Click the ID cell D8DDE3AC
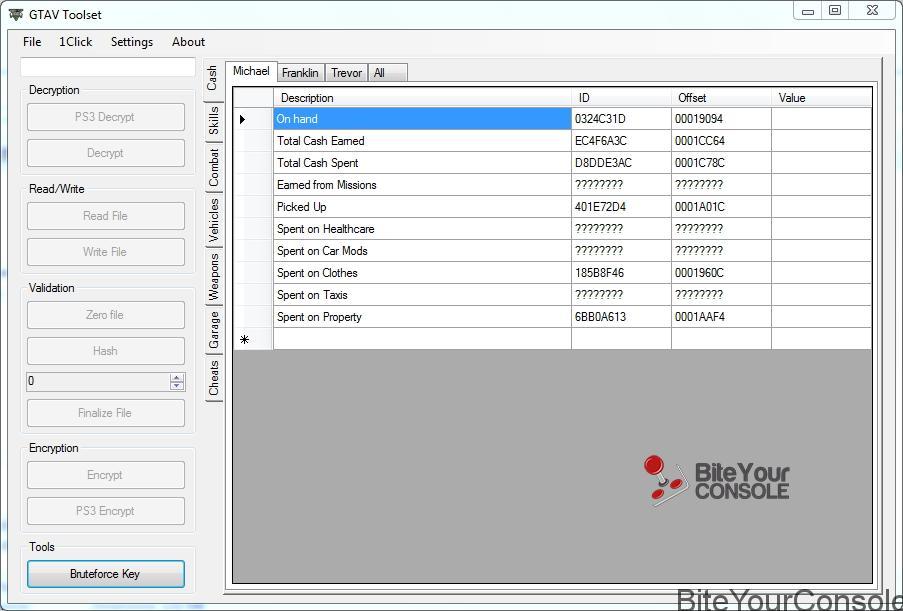 point(621,163)
